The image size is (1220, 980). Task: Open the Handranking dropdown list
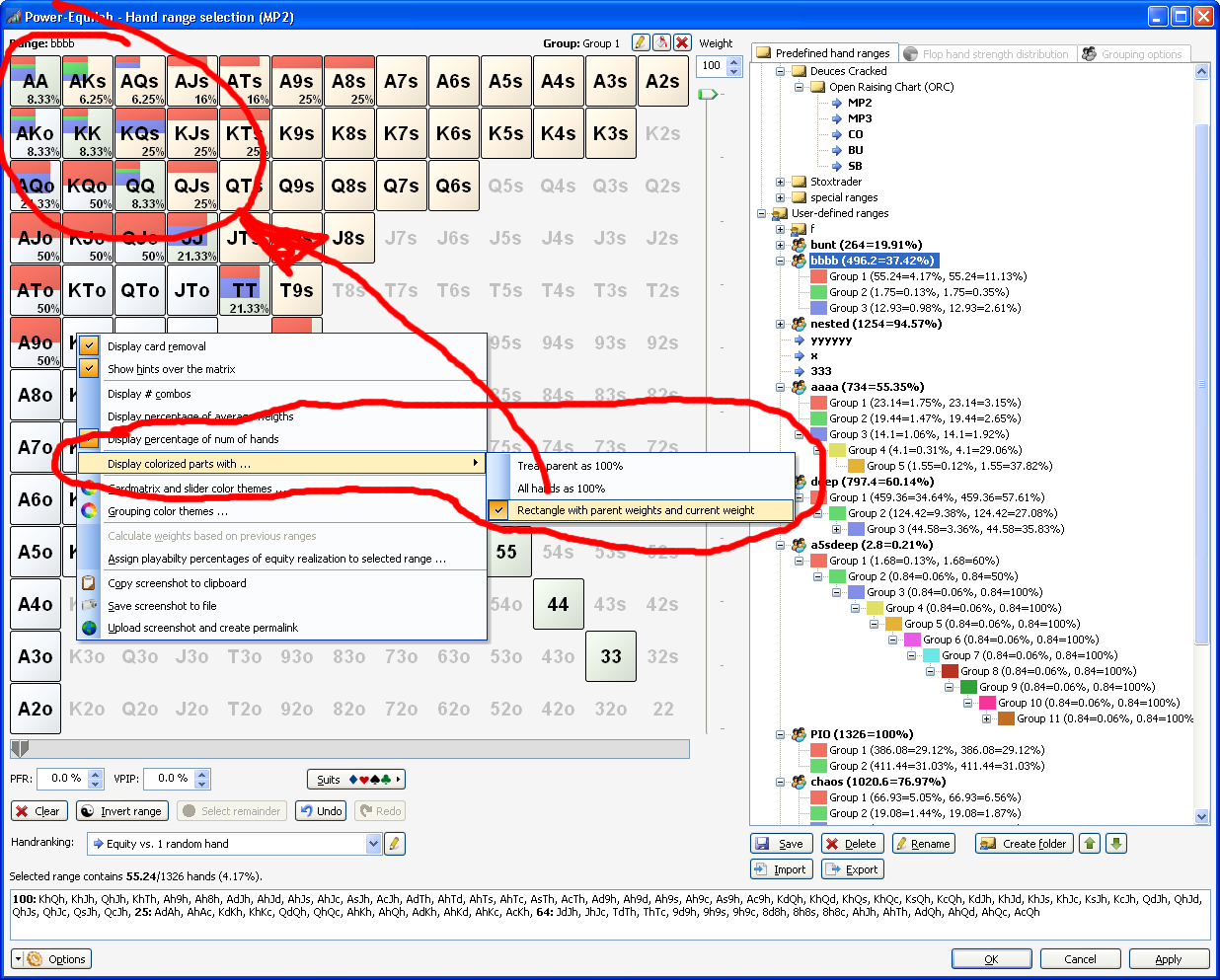[373, 844]
